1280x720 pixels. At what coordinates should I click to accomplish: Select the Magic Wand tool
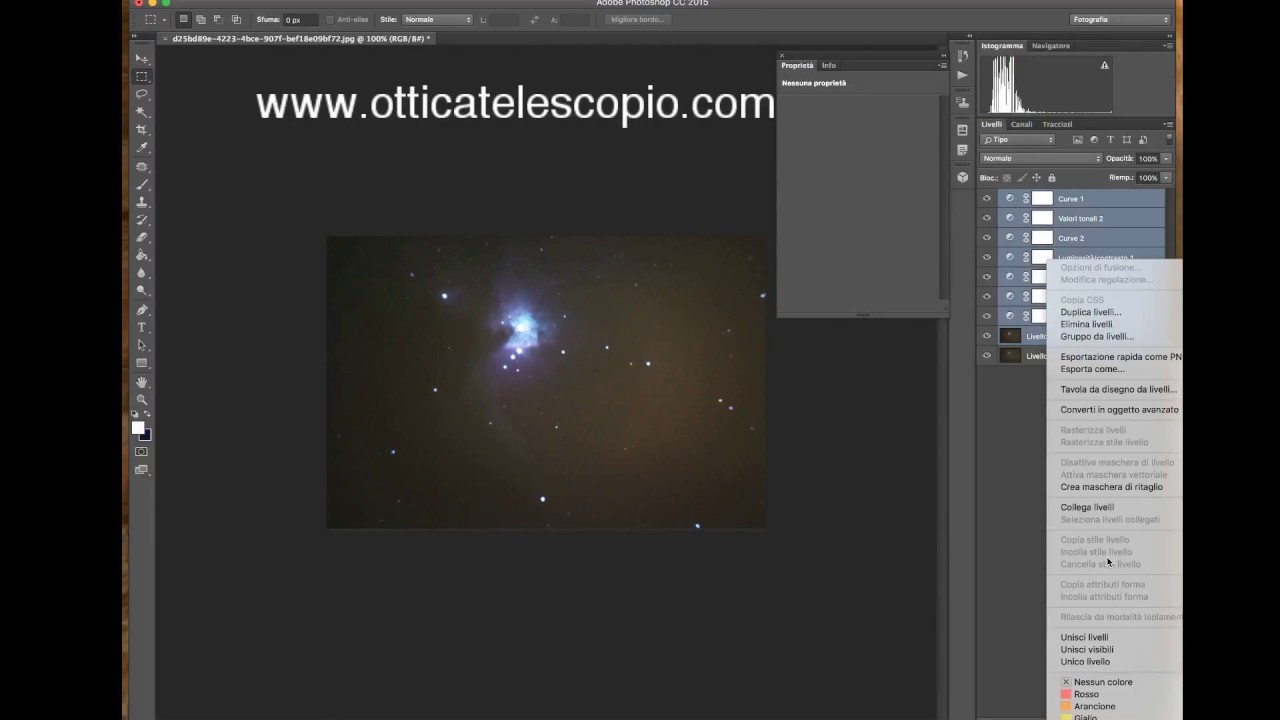[x=142, y=112]
